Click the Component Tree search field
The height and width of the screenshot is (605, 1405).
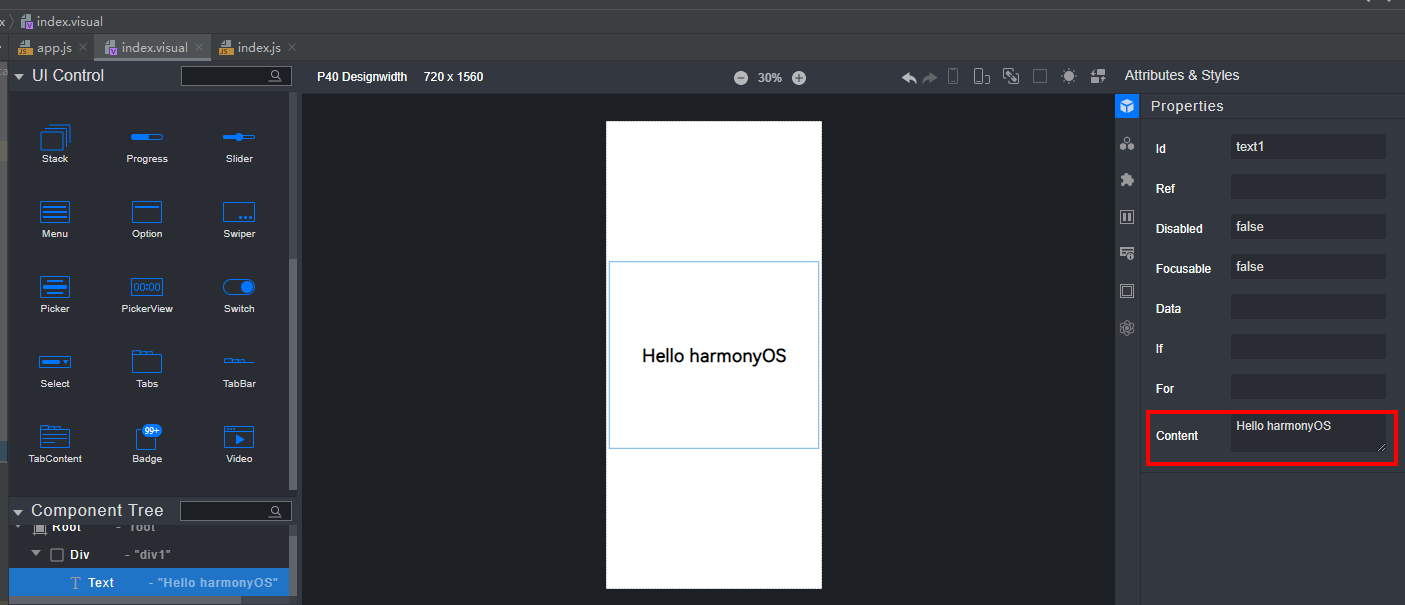pyautogui.click(x=236, y=511)
